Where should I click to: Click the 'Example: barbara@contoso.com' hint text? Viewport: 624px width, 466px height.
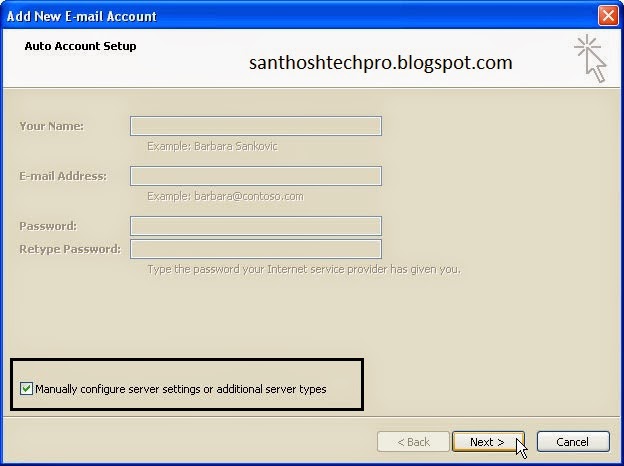(225, 196)
